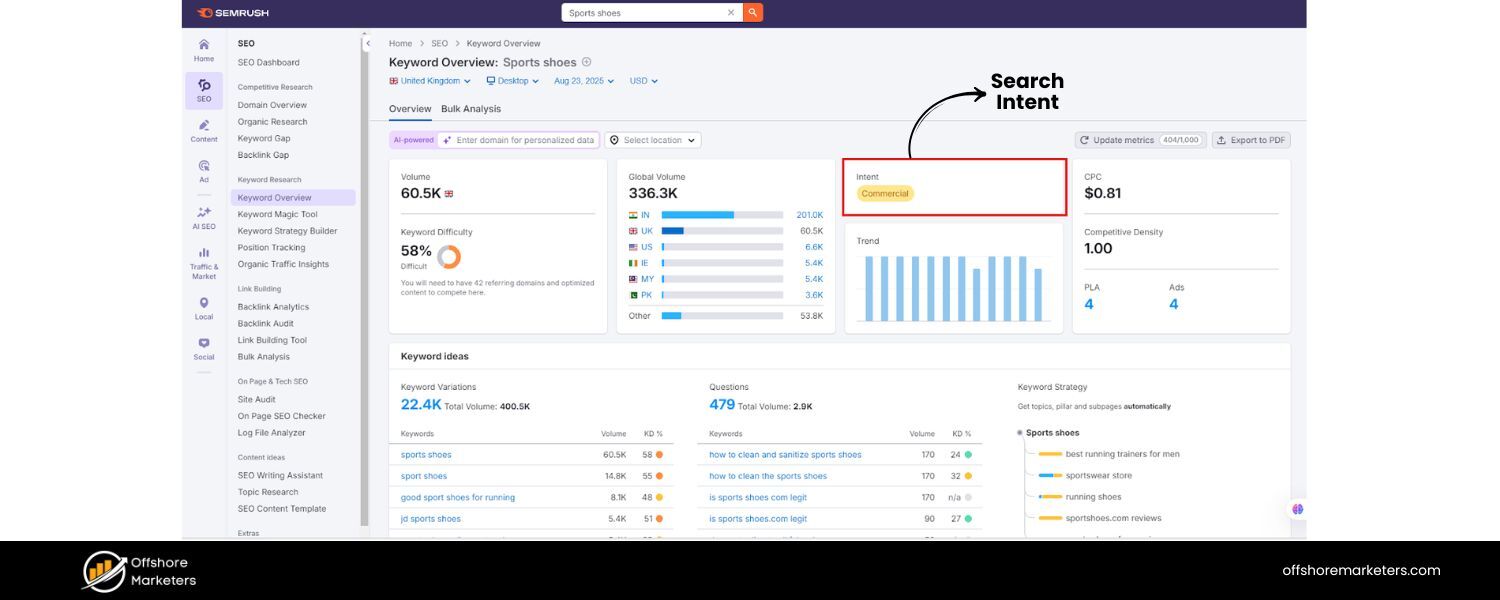Click the domain input for personalized data
The height and width of the screenshot is (600, 1500).
click(518, 140)
